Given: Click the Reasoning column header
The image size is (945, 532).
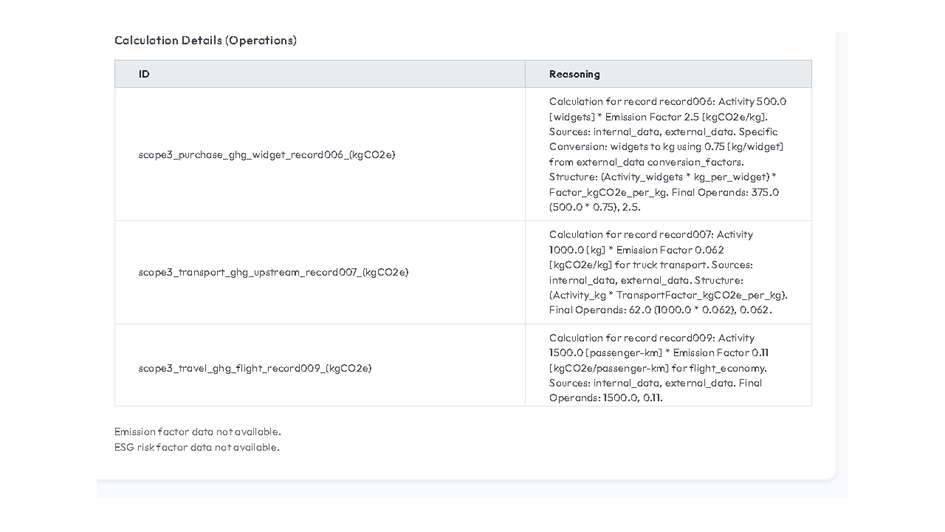Looking at the screenshot, I should tap(574, 74).
